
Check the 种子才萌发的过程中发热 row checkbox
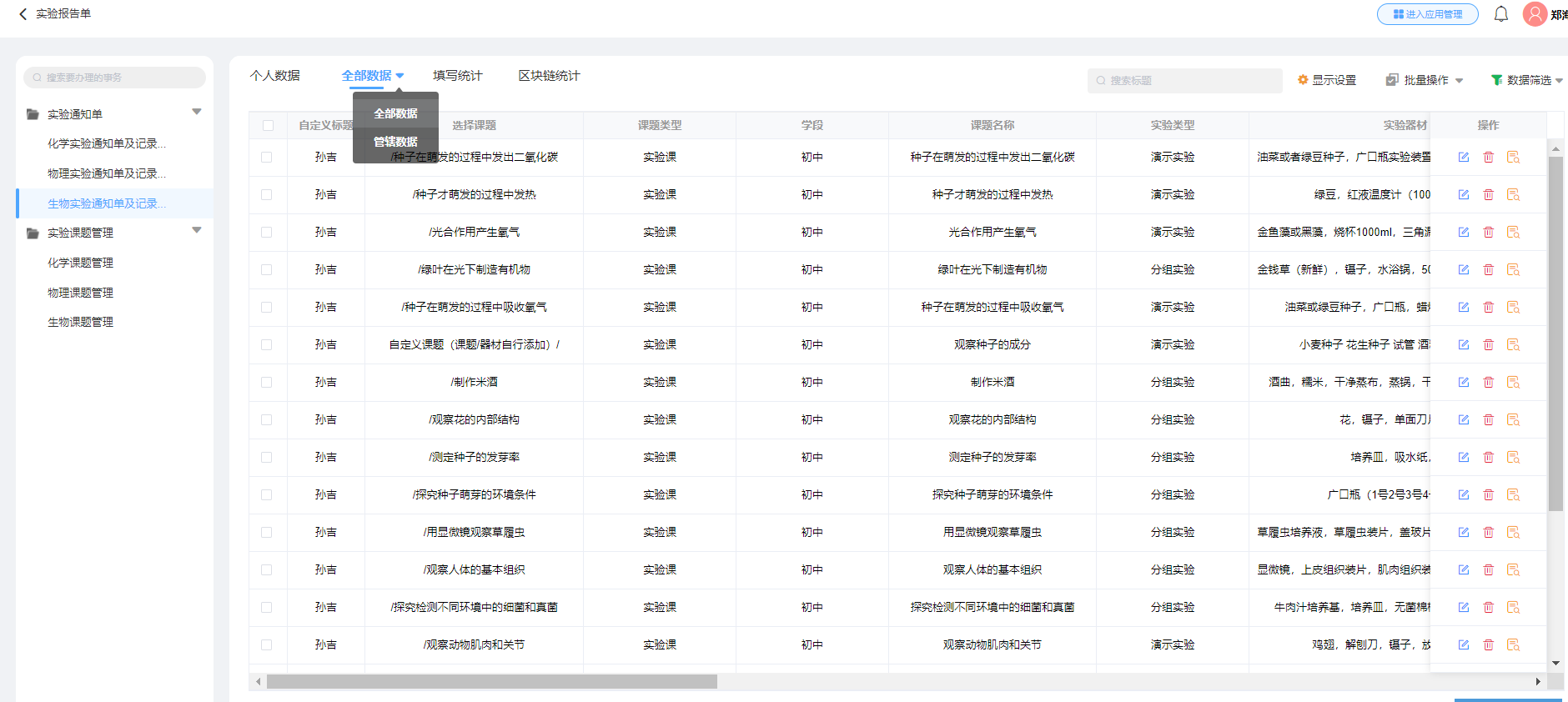tap(267, 194)
